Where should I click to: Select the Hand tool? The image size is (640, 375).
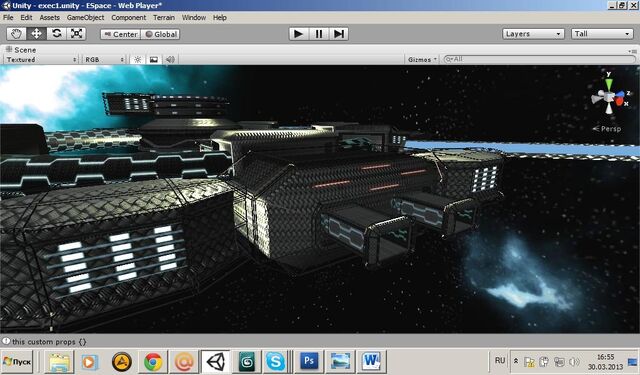pos(16,34)
